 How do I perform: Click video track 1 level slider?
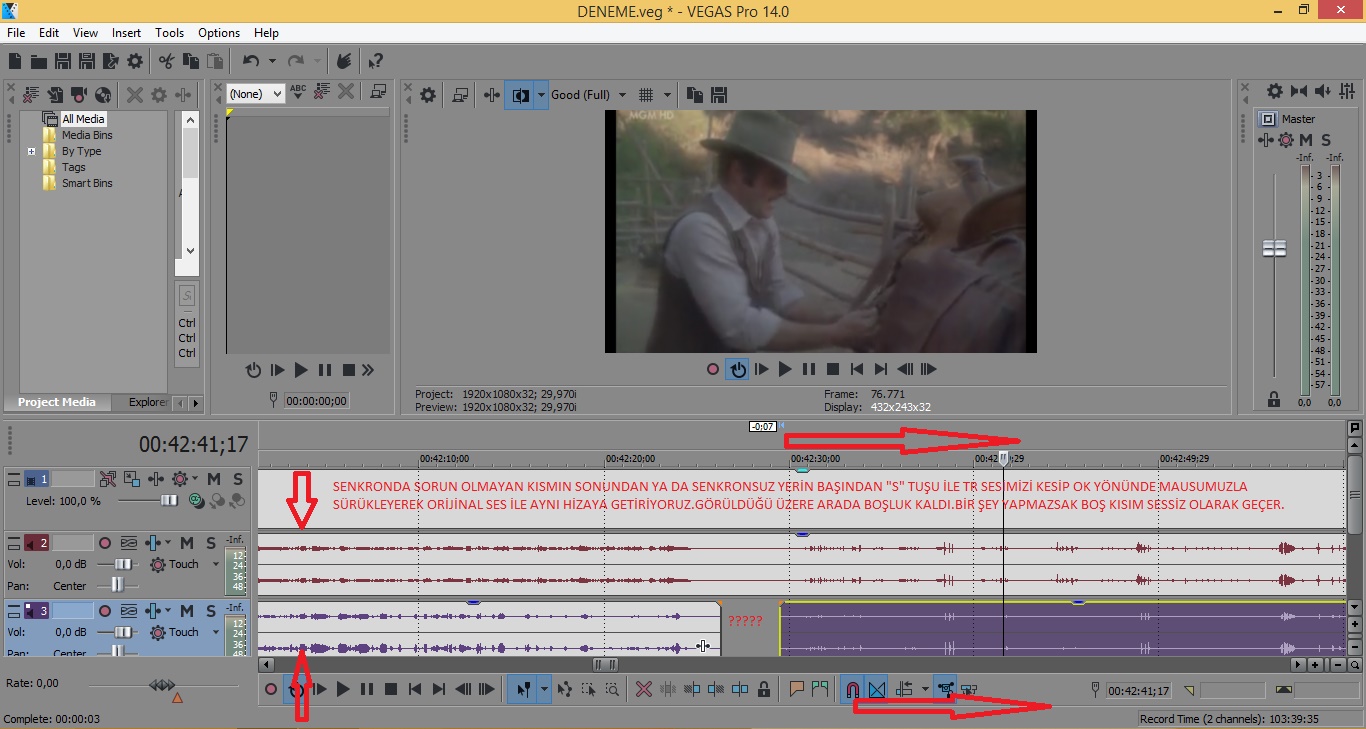coord(168,500)
